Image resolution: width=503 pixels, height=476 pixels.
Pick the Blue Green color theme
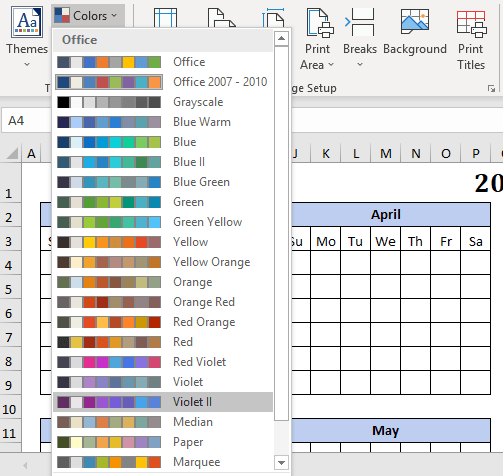point(163,182)
